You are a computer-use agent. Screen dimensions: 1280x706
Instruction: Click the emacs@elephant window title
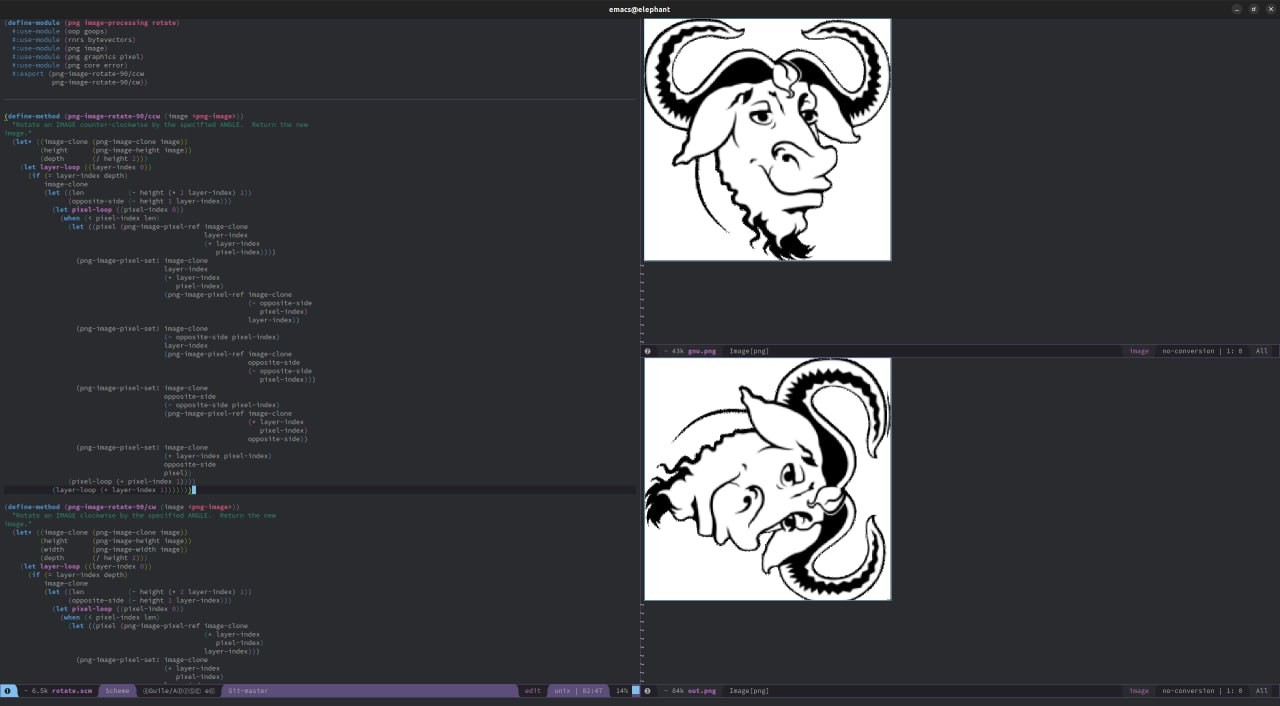(639, 9)
